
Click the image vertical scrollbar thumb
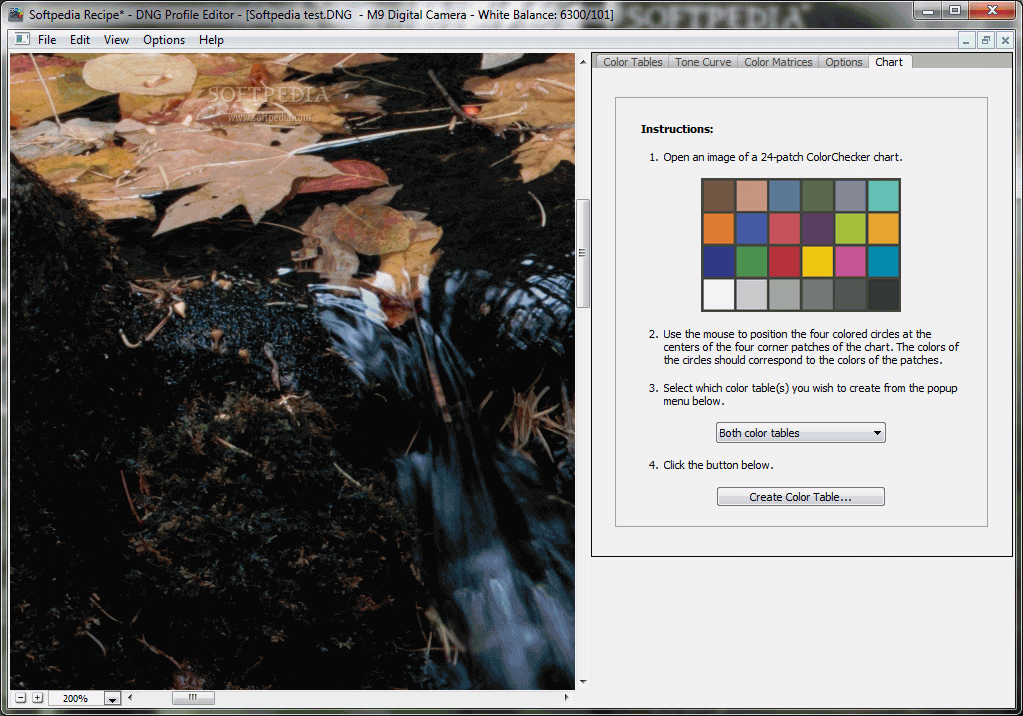583,253
